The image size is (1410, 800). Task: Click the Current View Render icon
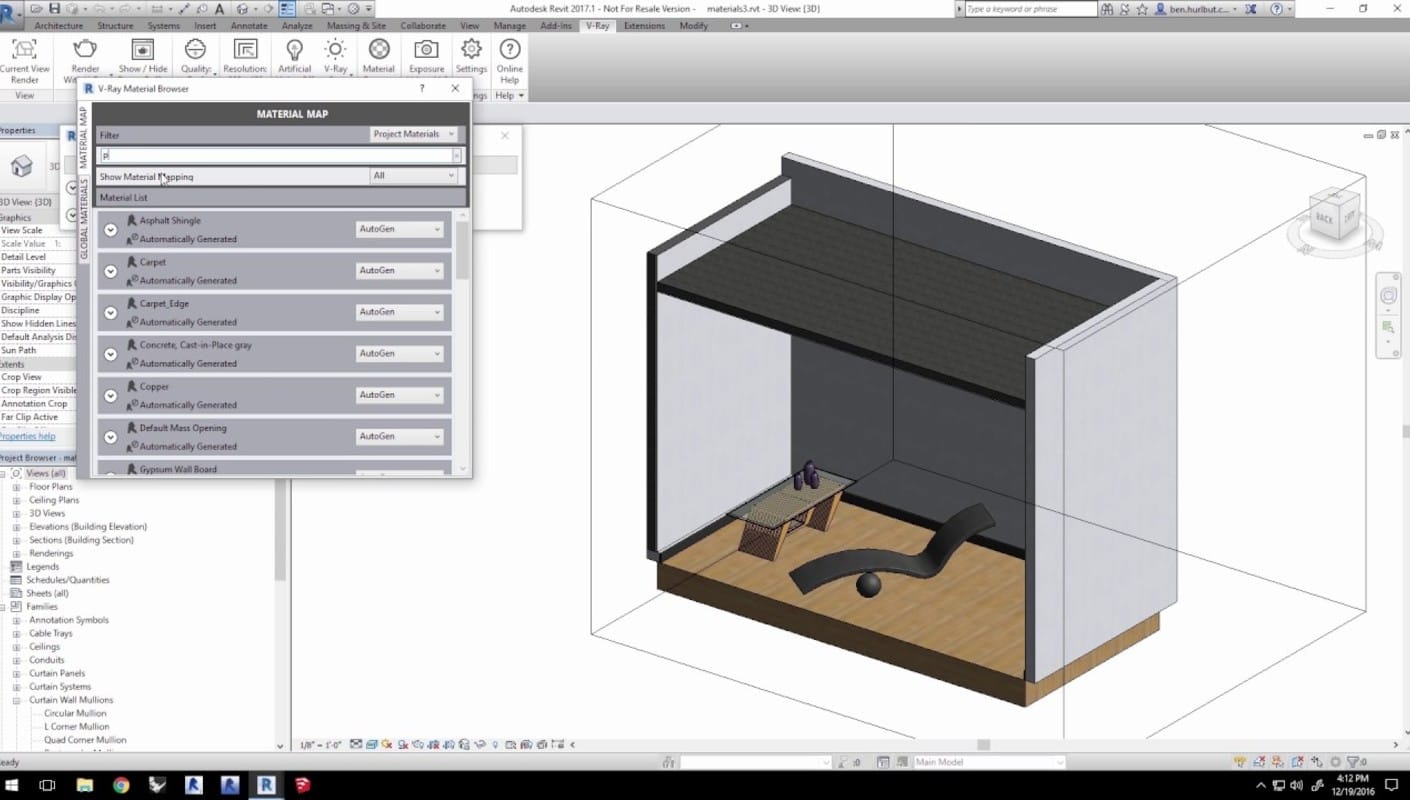coord(24,49)
